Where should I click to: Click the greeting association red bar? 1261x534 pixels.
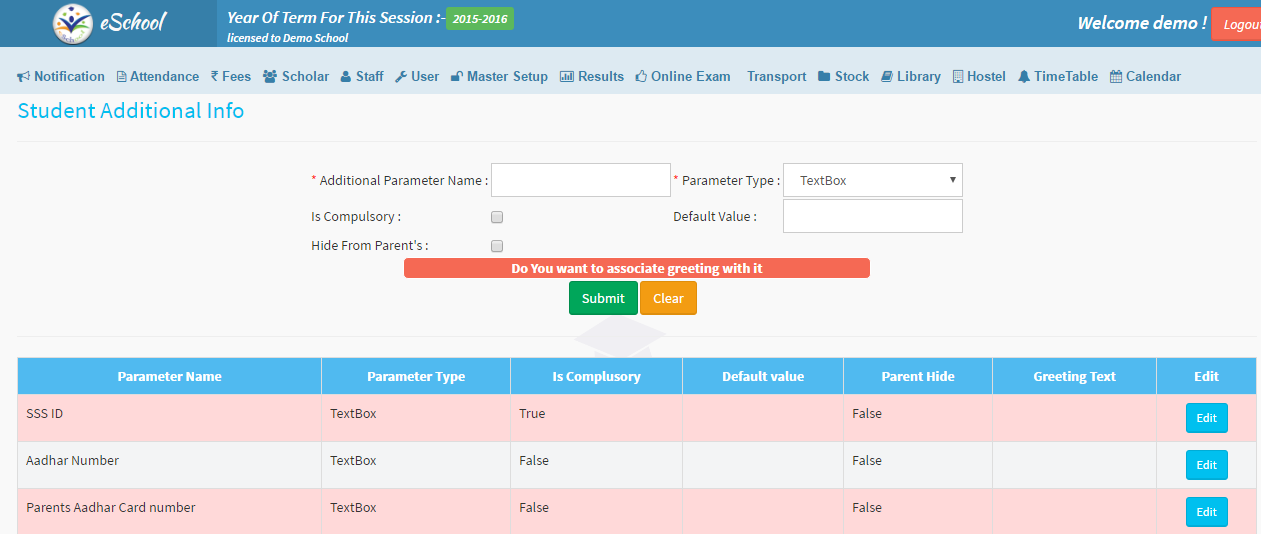point(636,268)
